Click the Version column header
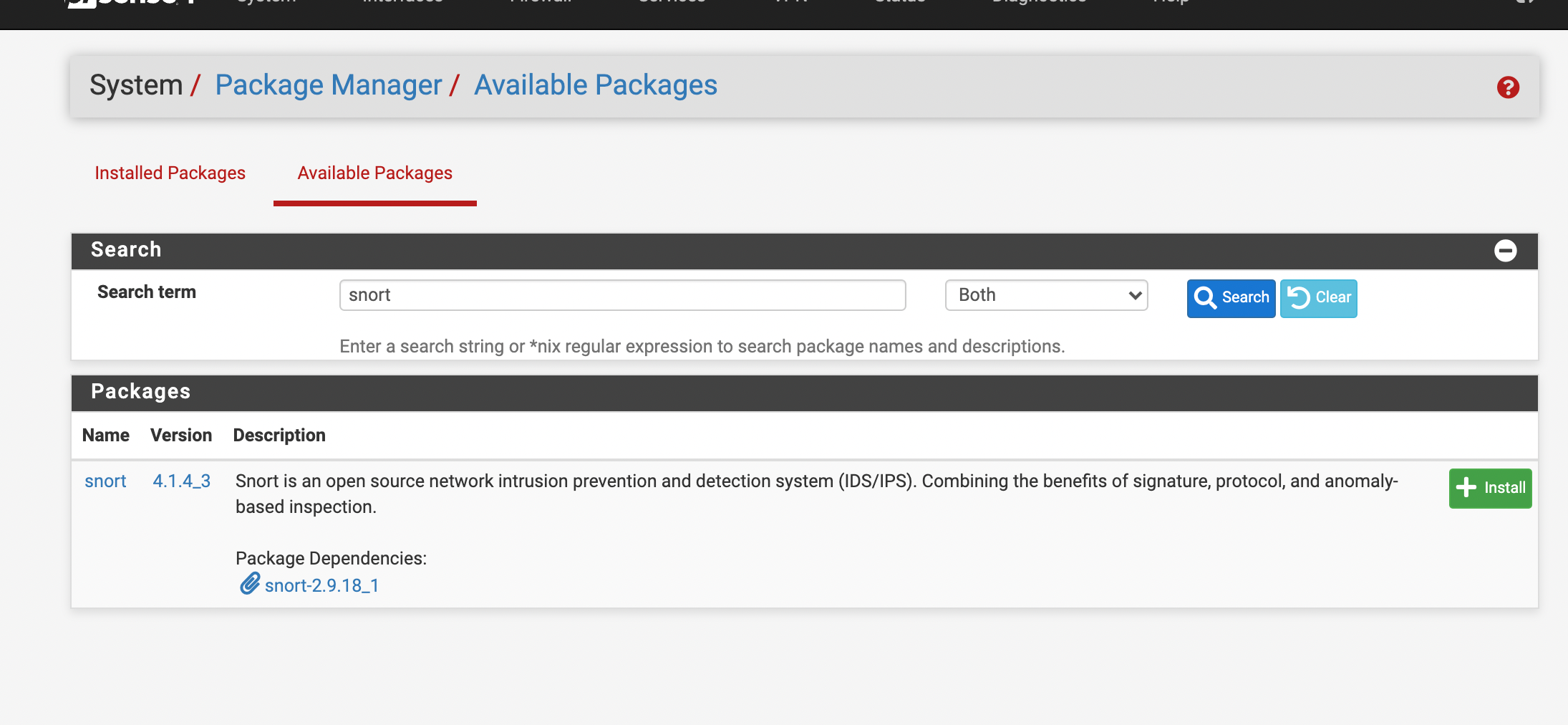 pyautogui.click(x=181, y=436)
